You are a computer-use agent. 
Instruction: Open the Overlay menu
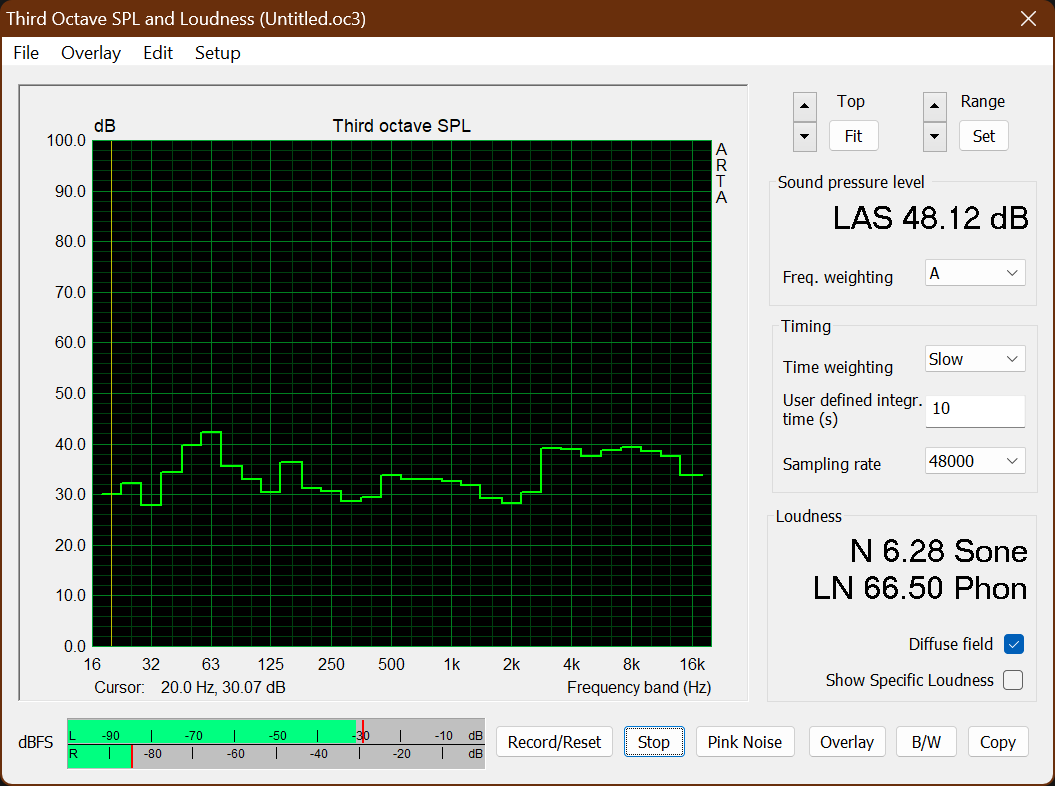91,52
